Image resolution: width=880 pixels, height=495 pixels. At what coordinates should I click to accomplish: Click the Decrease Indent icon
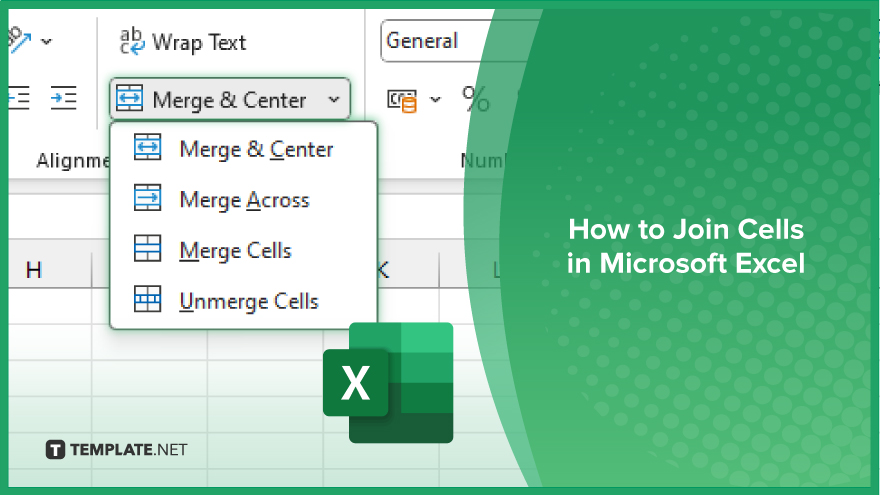tap(19, 98)
